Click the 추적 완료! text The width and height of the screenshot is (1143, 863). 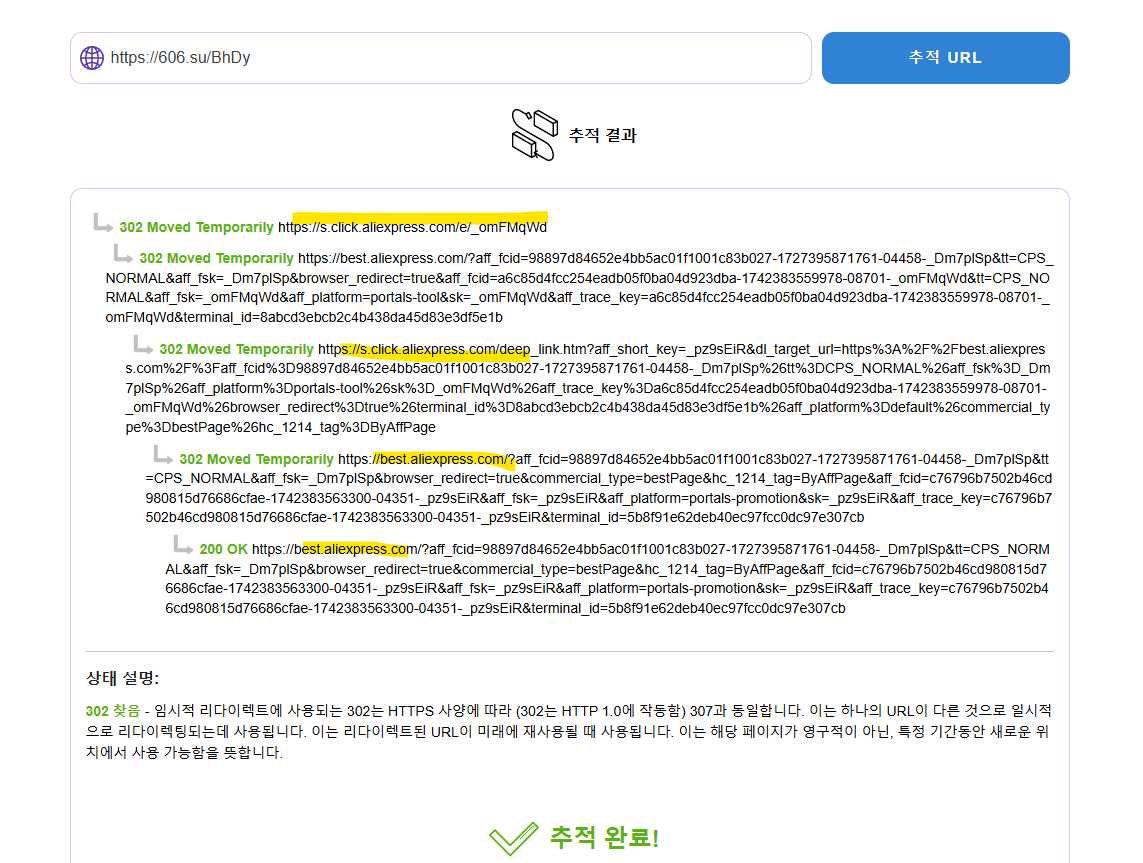click(x=604, y=837)
